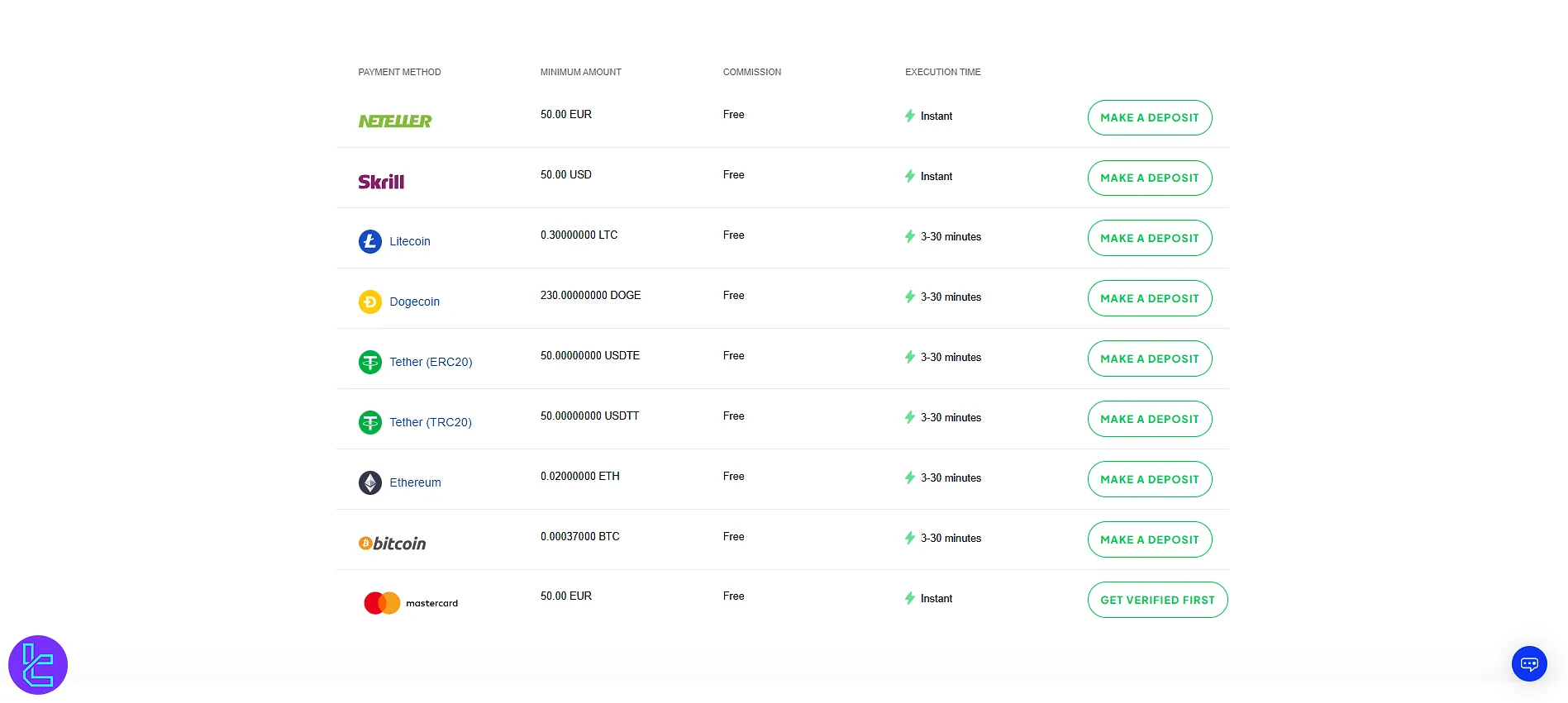Open the Tether (TRC20) link
Viewport: 1568px width, 703px height.
coord(431,422)
